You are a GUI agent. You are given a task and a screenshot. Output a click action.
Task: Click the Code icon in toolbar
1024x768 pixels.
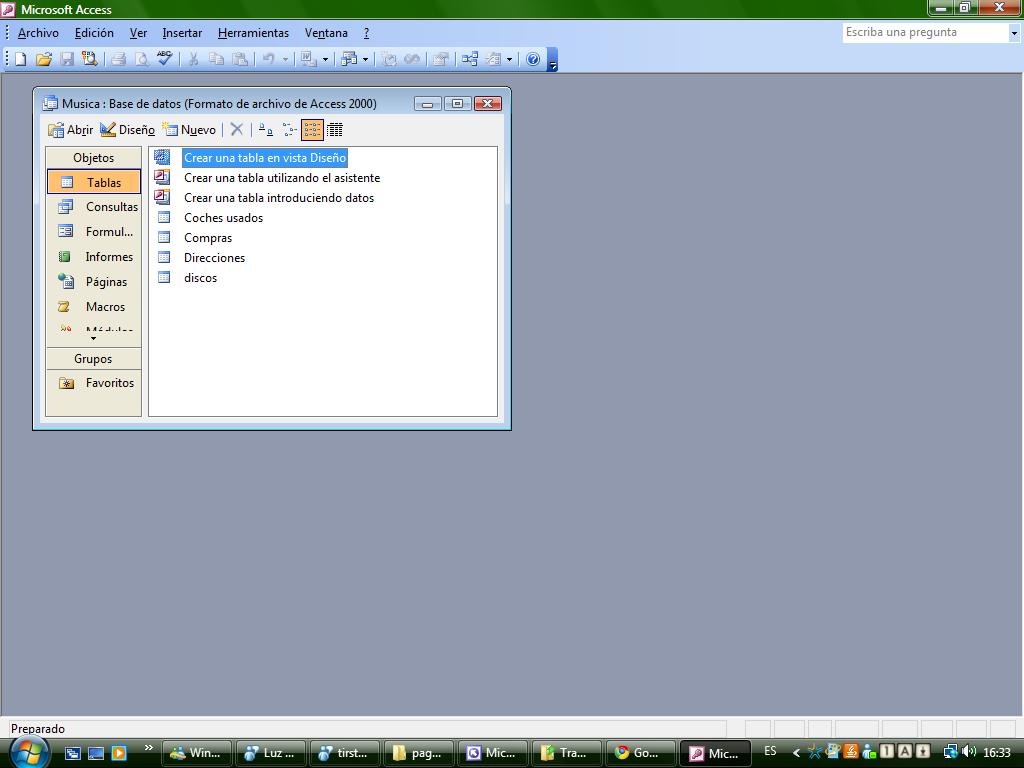389,59
